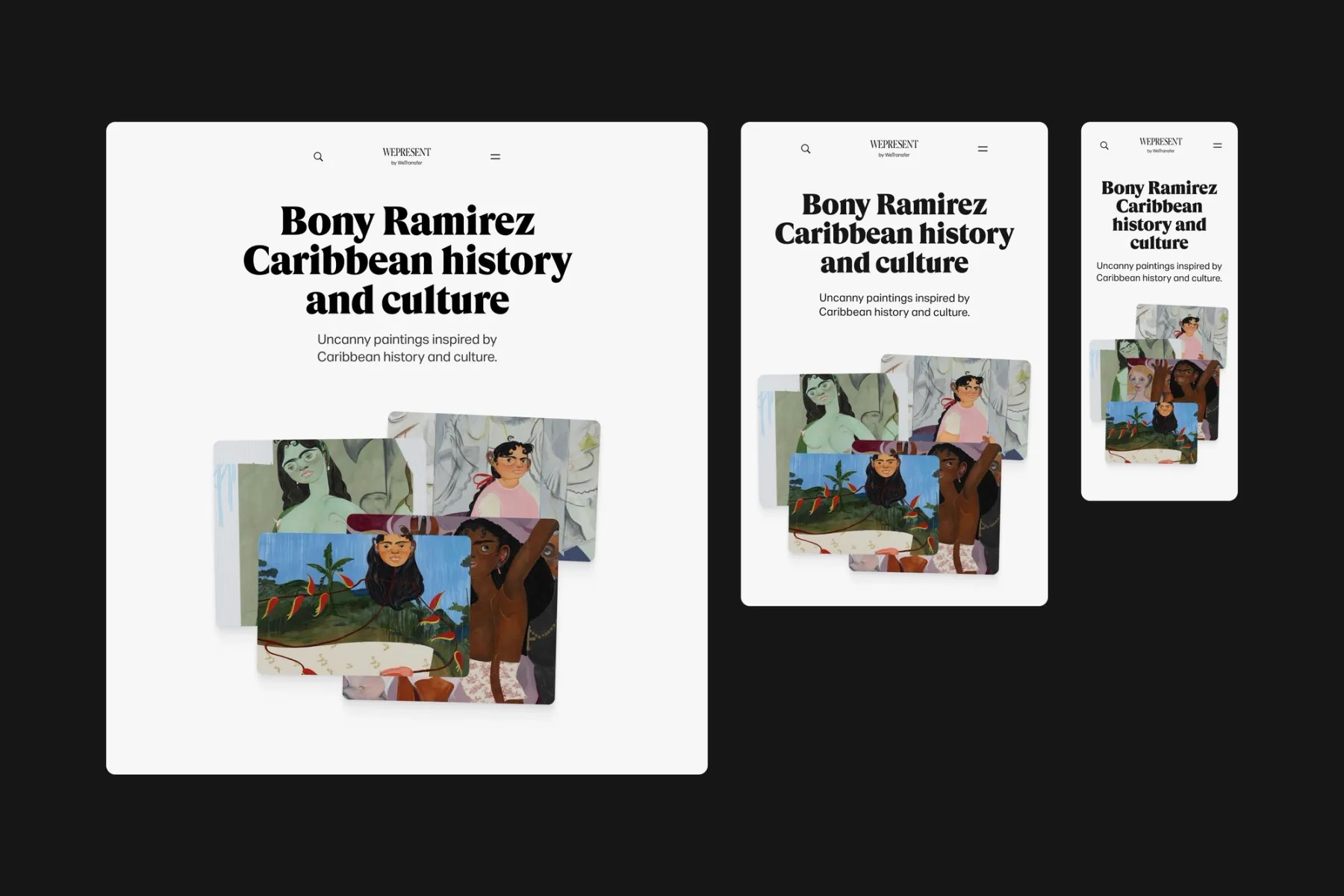Viewport: 1344px width, 896px height.
Task: Open the hamburger menu in the desktop mockup
Action: (x=495, y=157)
